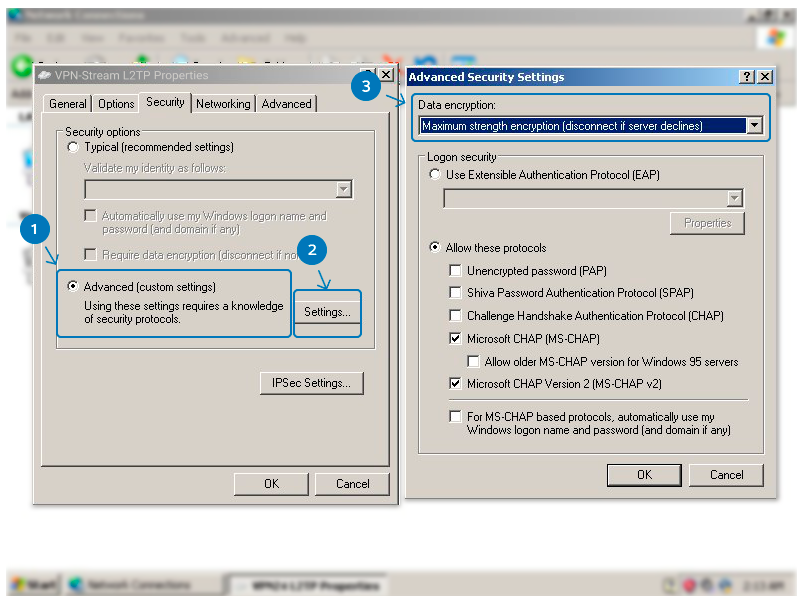Click OK in VPN-Stream L2TP Properties
Viewport: 803px width, 606px height.
pos(271,484)
